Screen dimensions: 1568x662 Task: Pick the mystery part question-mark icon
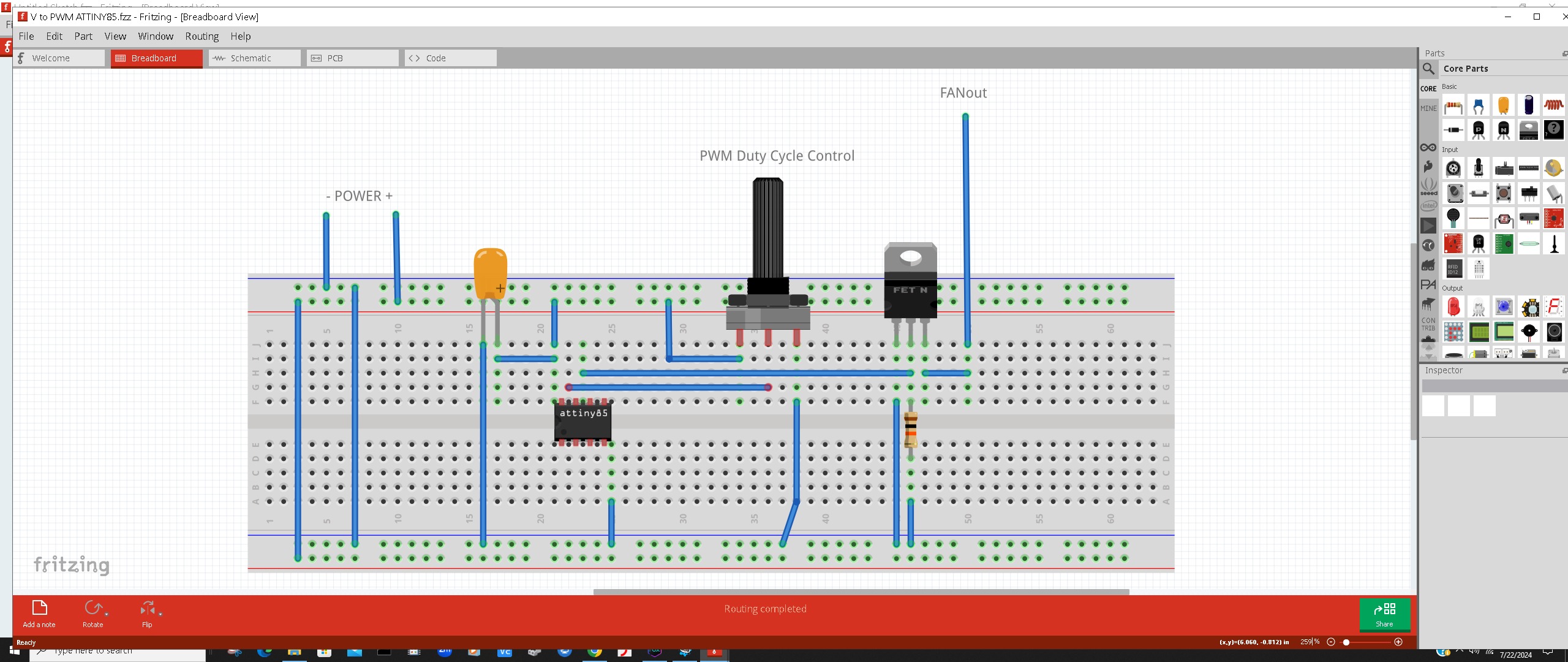click(x=1553, y=130)
